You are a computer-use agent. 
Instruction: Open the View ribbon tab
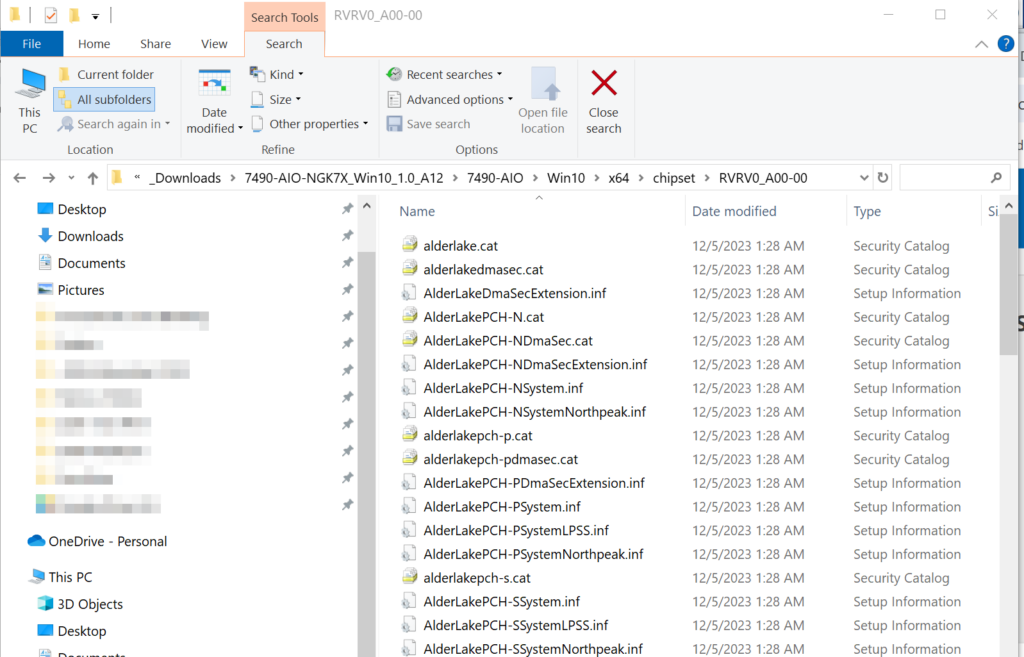pos(214,44)
